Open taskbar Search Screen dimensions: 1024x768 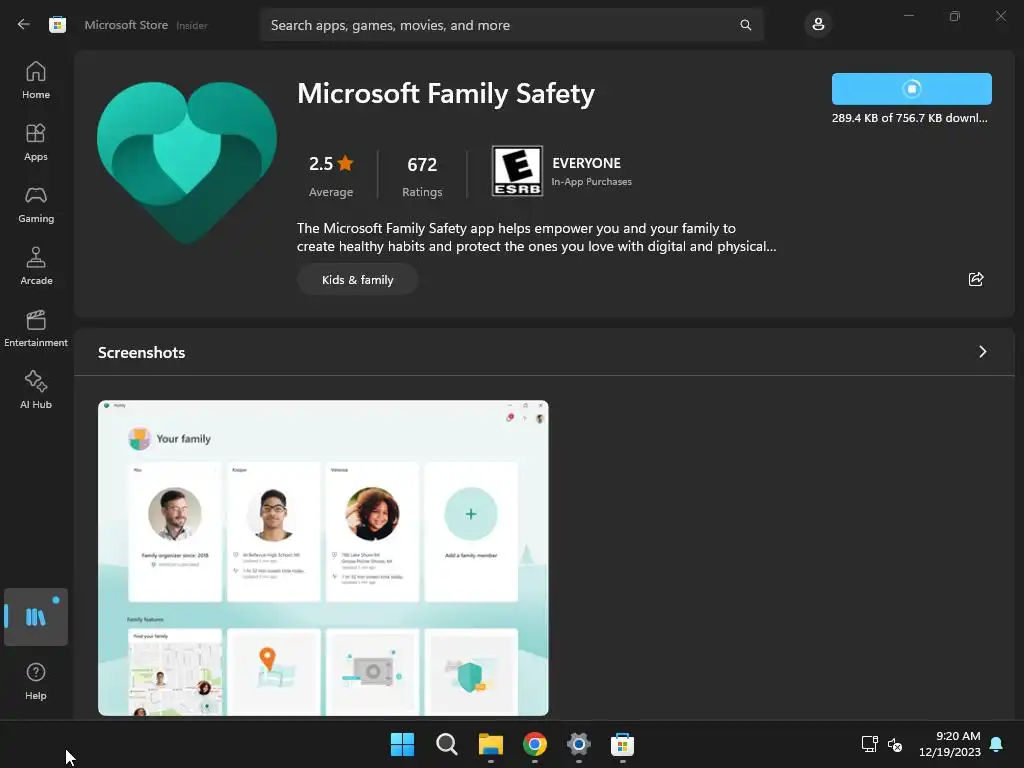click(x=447, y=744)
